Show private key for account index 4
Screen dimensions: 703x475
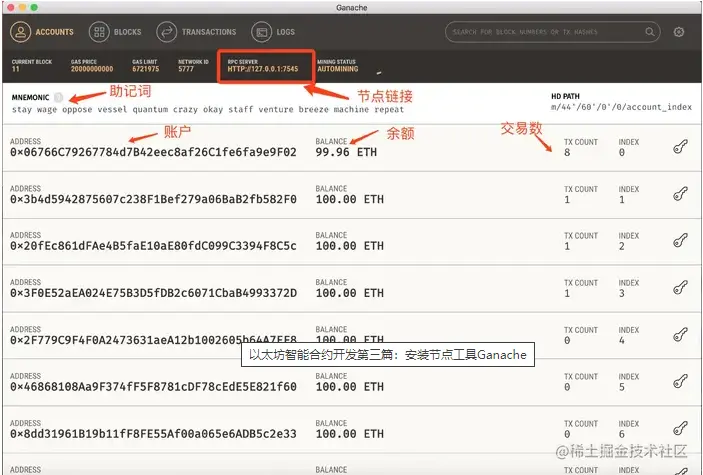tap(680, 335)
